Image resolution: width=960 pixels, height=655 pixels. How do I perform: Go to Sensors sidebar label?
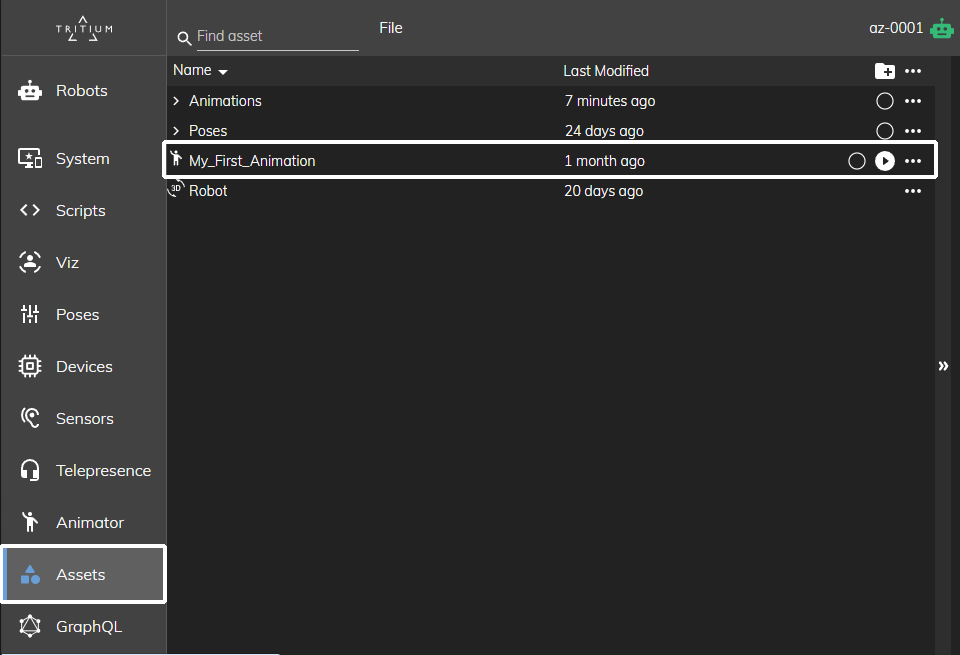84,419
